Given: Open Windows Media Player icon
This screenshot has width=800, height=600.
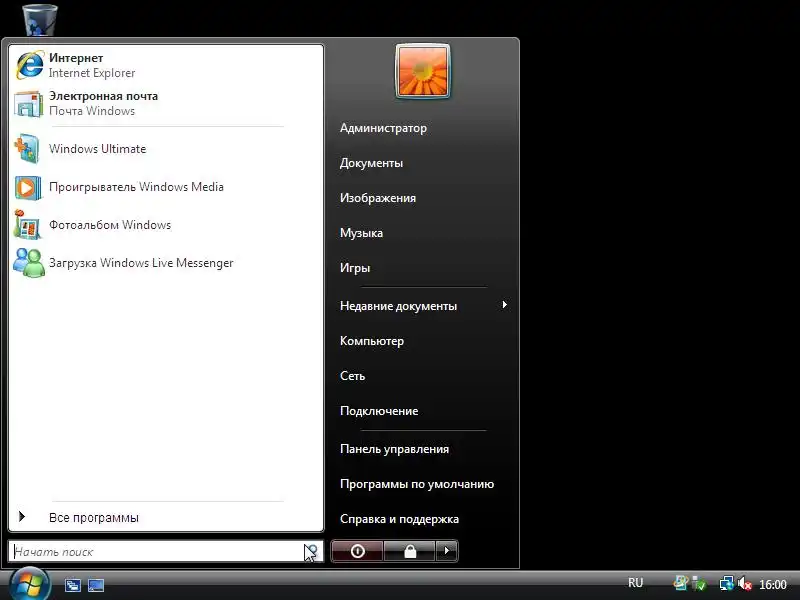Looking at the screenshot, I should click(28, 187).
